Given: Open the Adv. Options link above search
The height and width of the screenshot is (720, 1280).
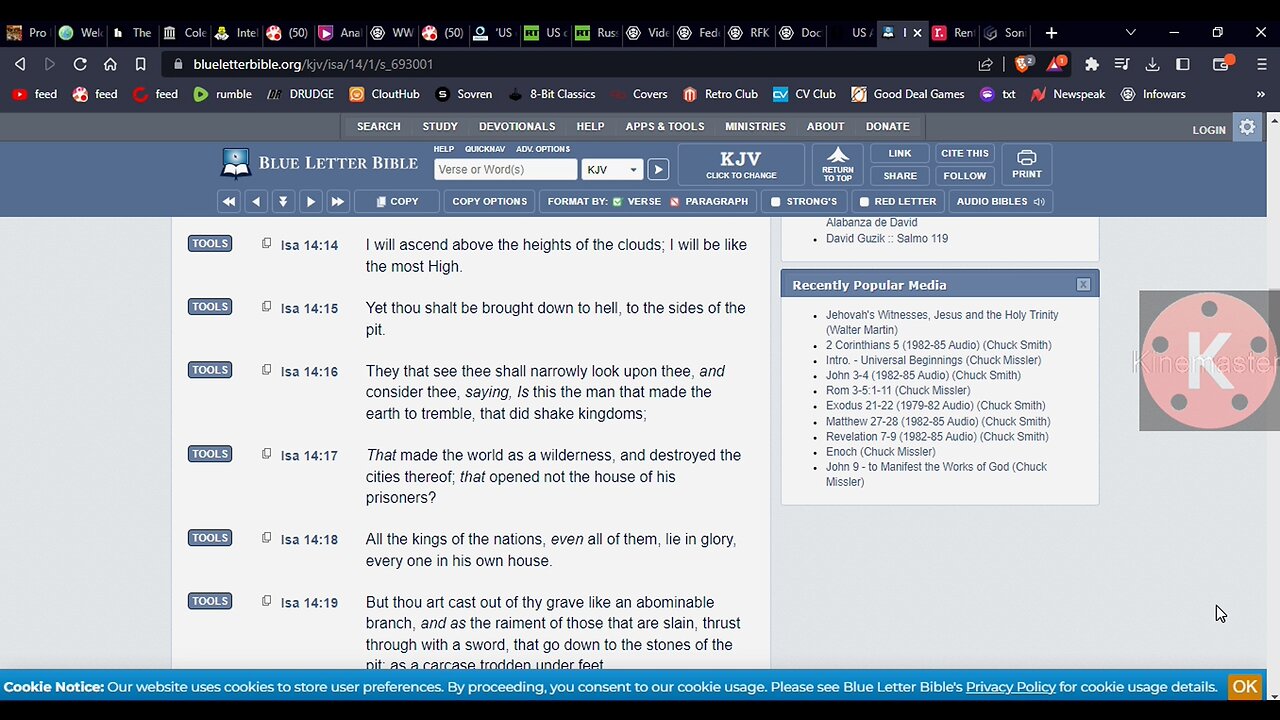Looking at the screenshot, I should click(543, 149).
